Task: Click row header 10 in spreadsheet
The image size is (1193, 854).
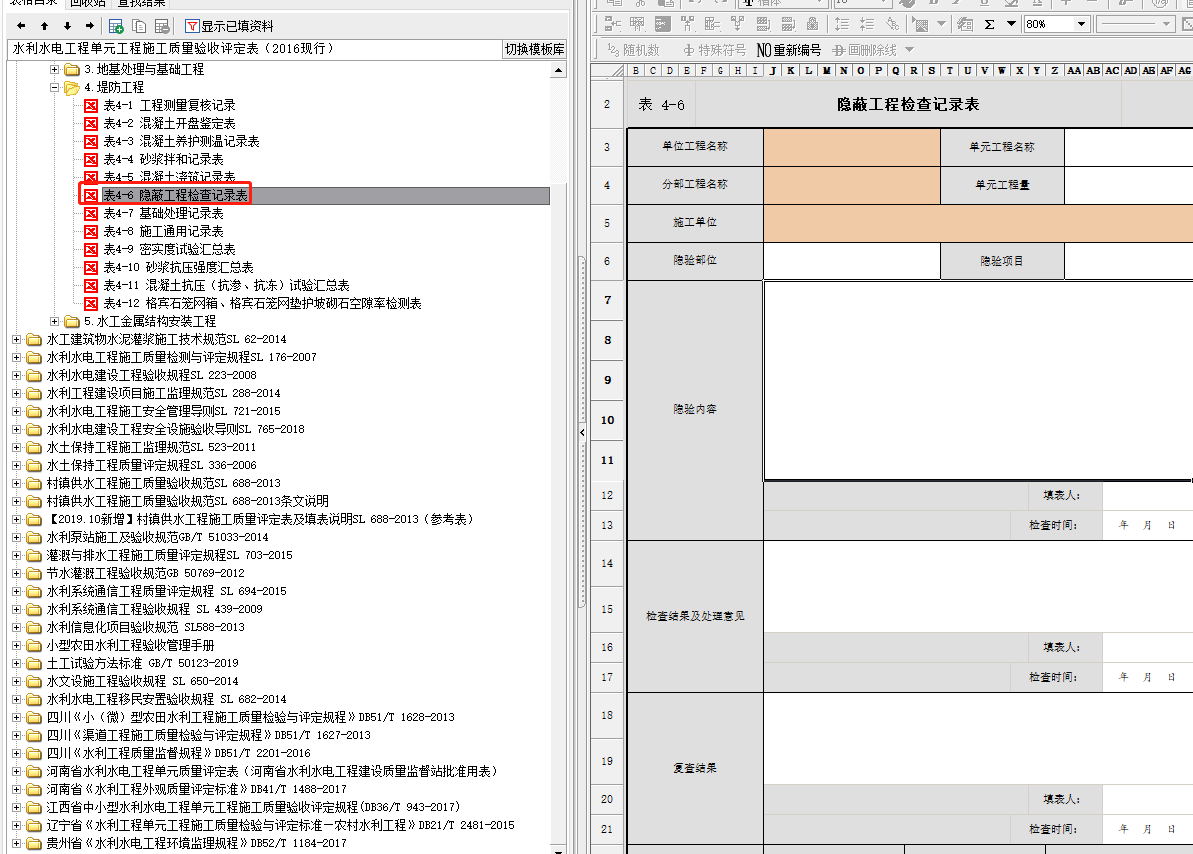Action: (607, 420)
